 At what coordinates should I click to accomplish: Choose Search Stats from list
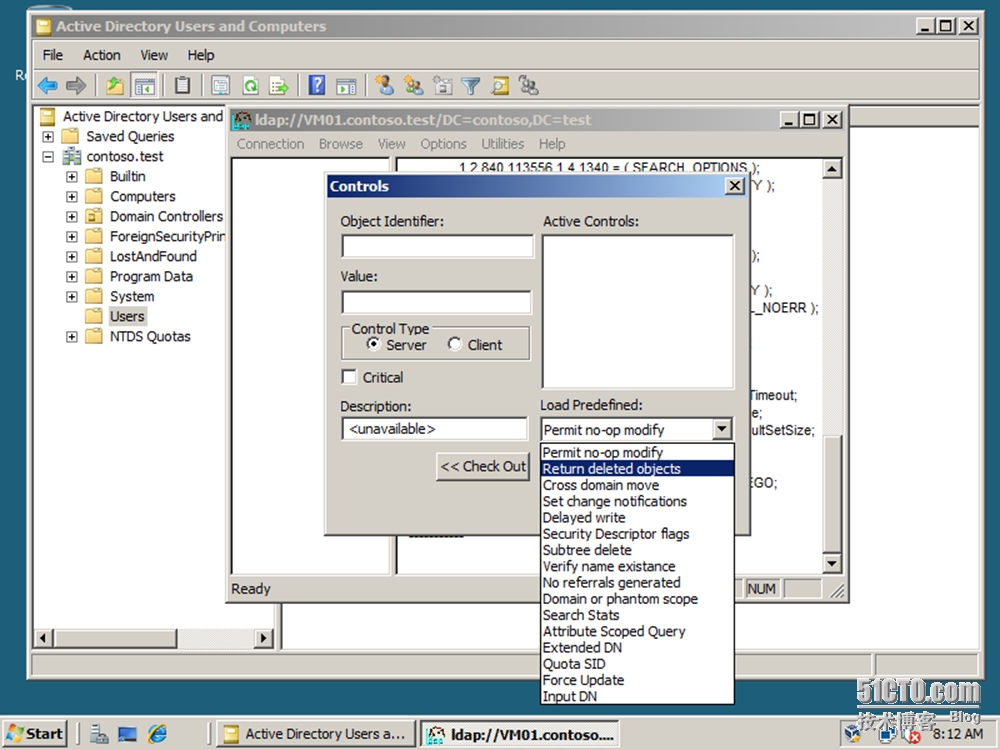637,615
